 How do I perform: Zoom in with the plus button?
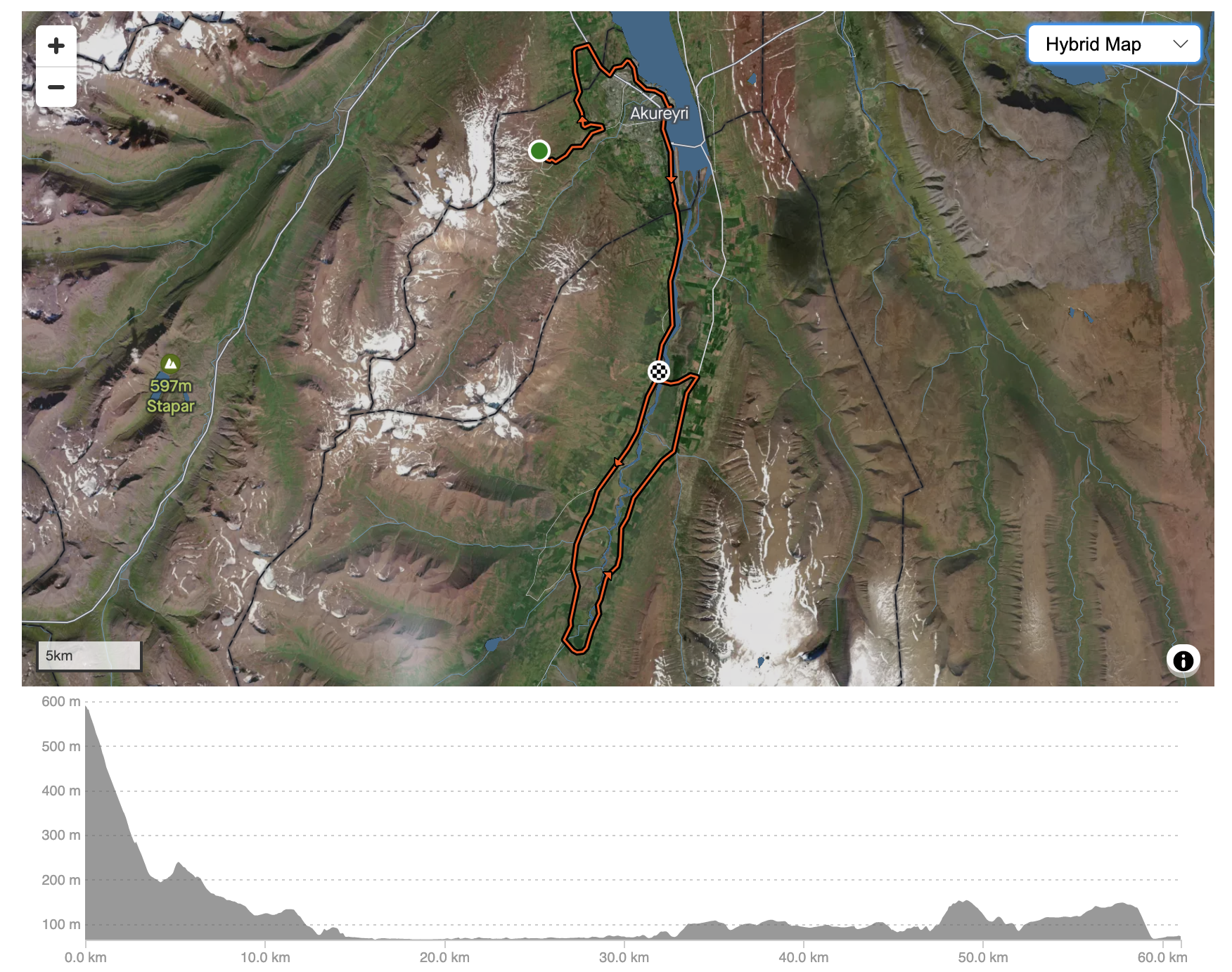56,46
